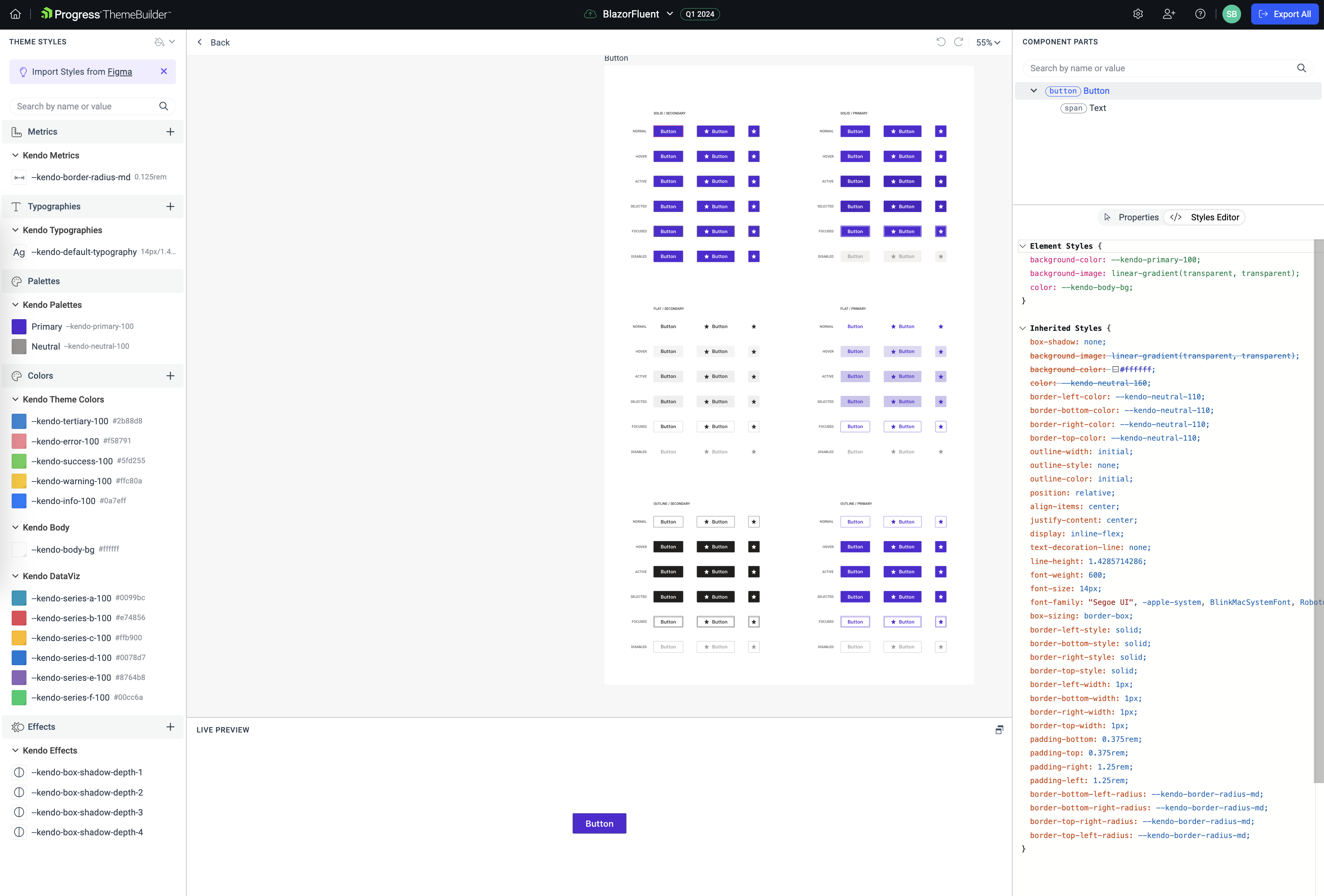The width and height of the screenshot is (1324, 896).
Task: Switch to the Styles Editor tab
Action: [1205, 218]
